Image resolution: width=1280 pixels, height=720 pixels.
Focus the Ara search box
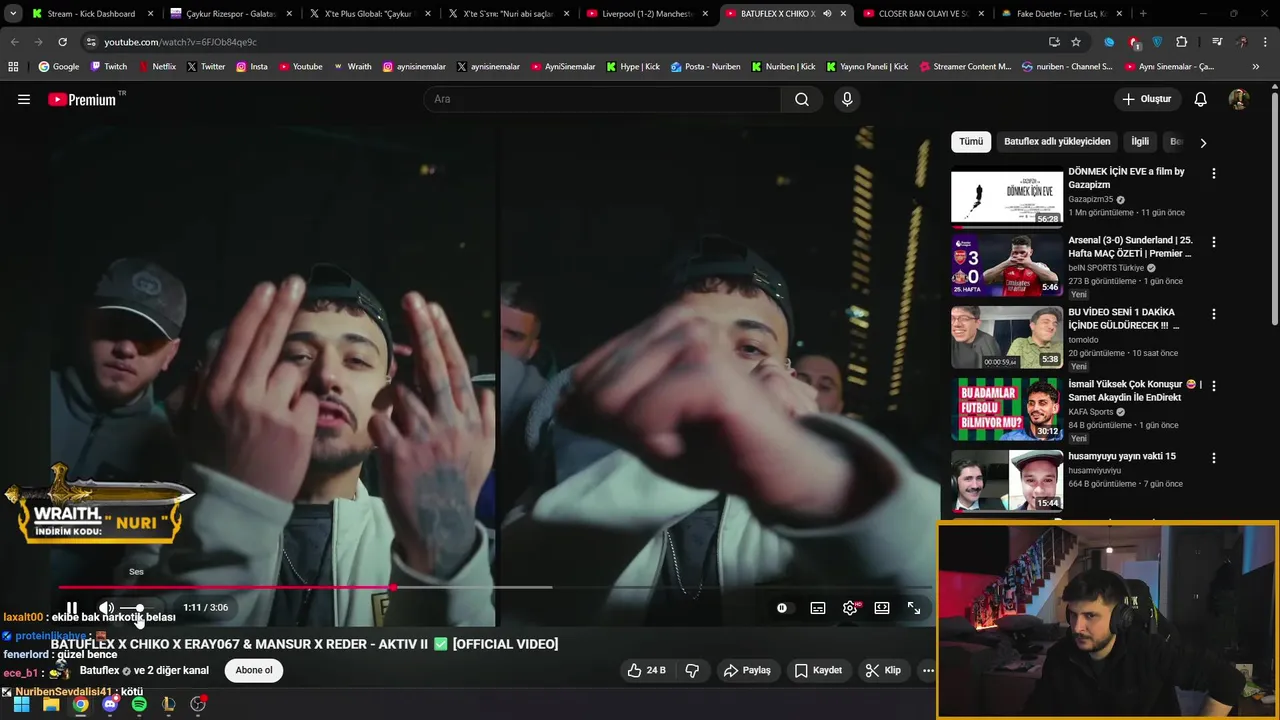coord(603,99)
